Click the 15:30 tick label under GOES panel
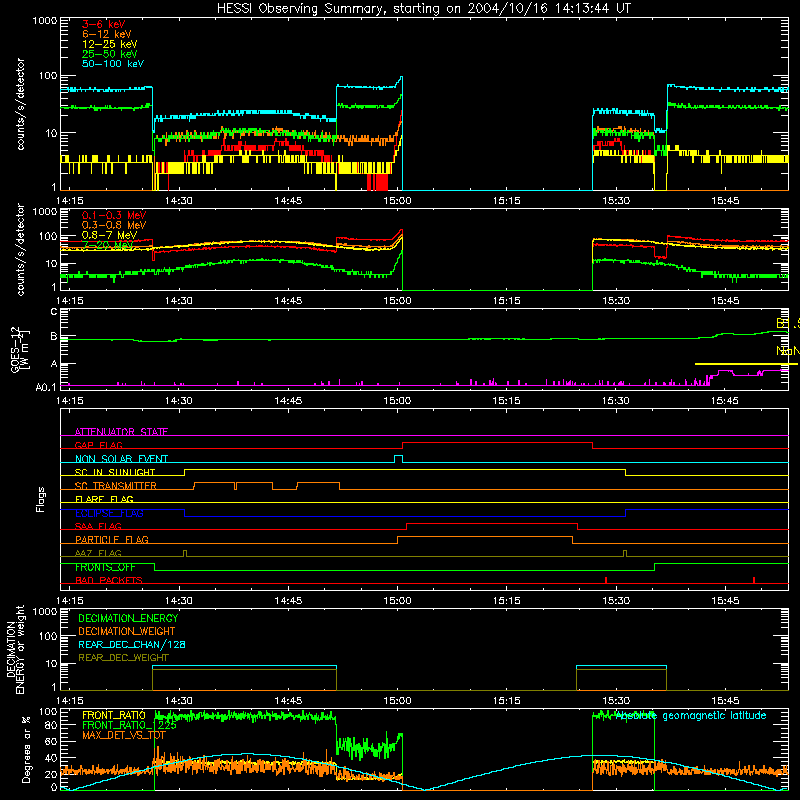This screenshot has width=800, height=800. coord(616,401)
